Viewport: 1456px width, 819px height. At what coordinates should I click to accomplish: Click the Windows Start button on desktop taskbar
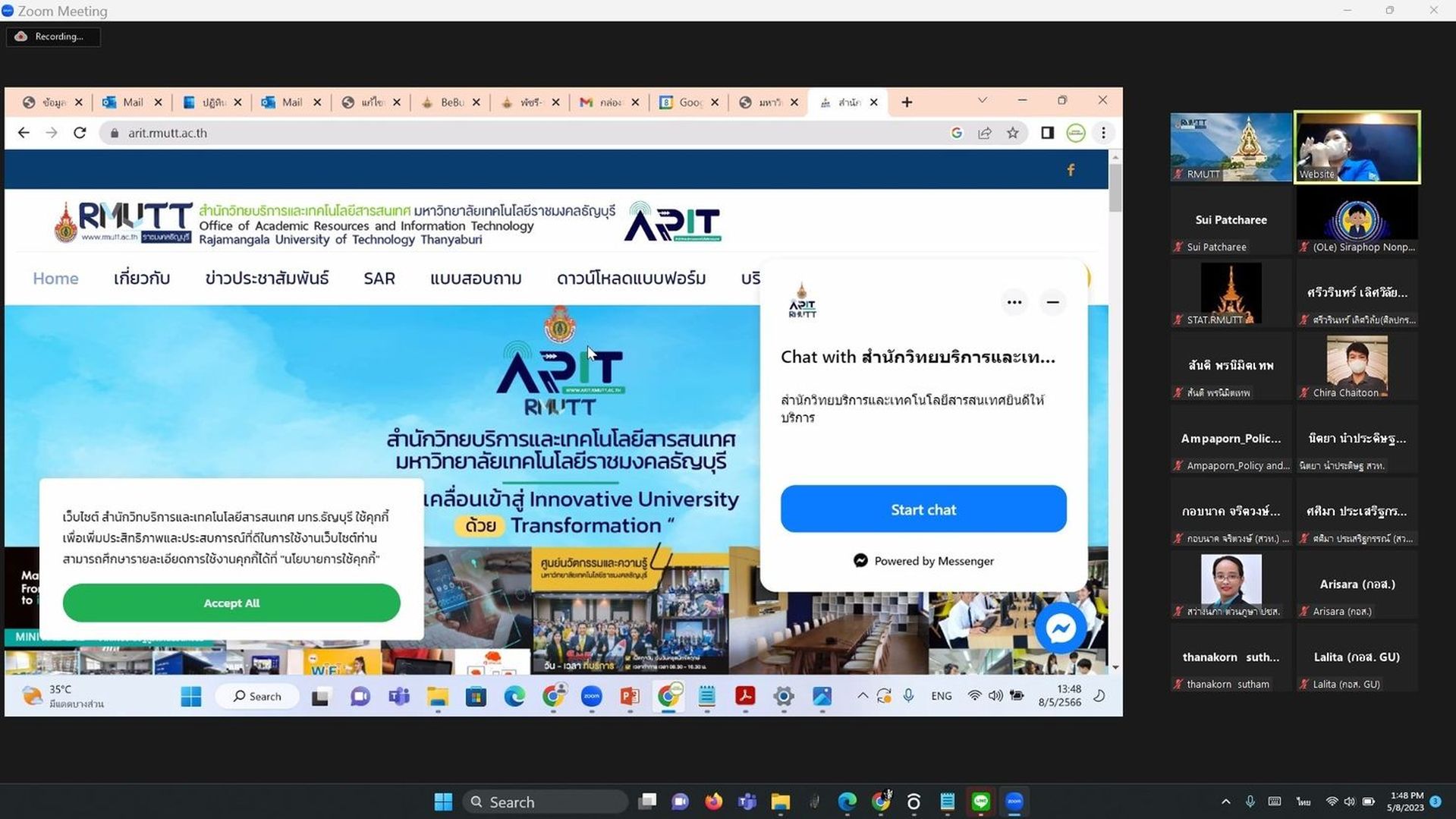(443, 802)
